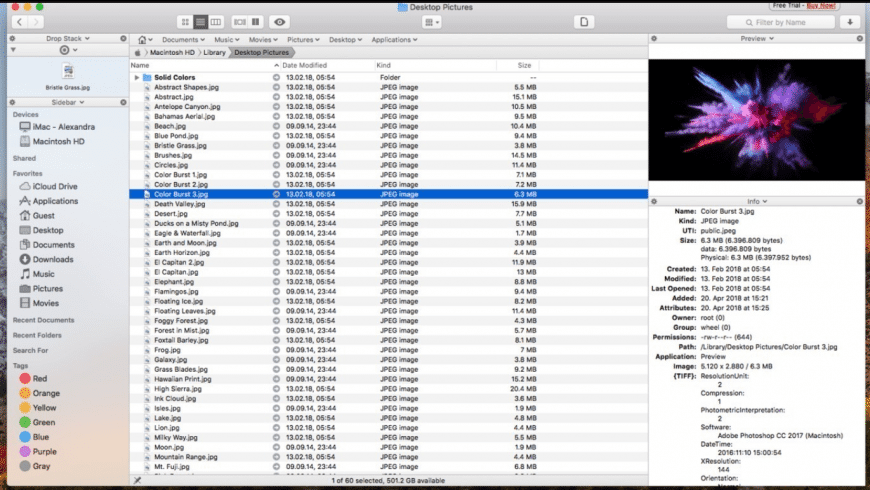The width and height of the screenshot is (870, 490).
Task: Switch to icon view in toolbar
Action: tap(186, 21)
